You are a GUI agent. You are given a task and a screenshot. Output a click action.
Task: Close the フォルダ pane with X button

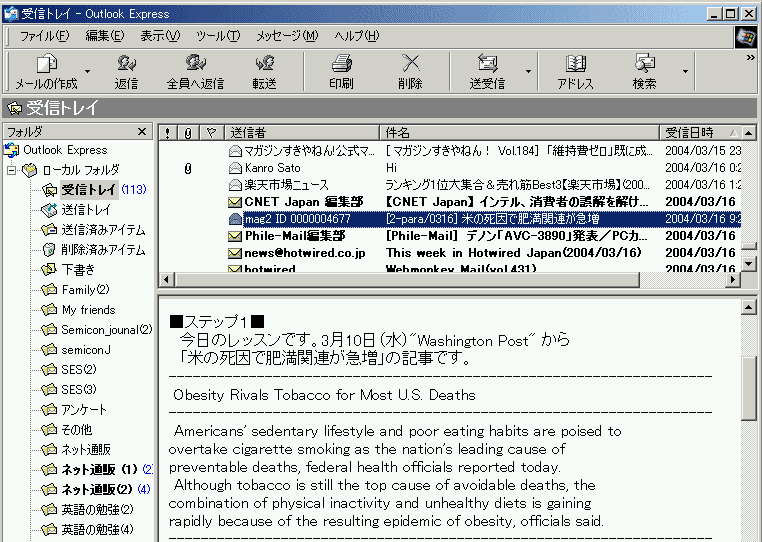[145, 132]
